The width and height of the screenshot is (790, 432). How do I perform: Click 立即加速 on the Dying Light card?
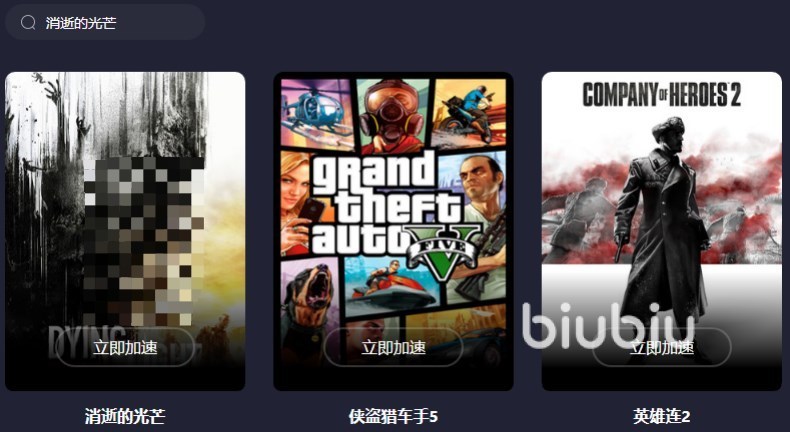point(125,347)
